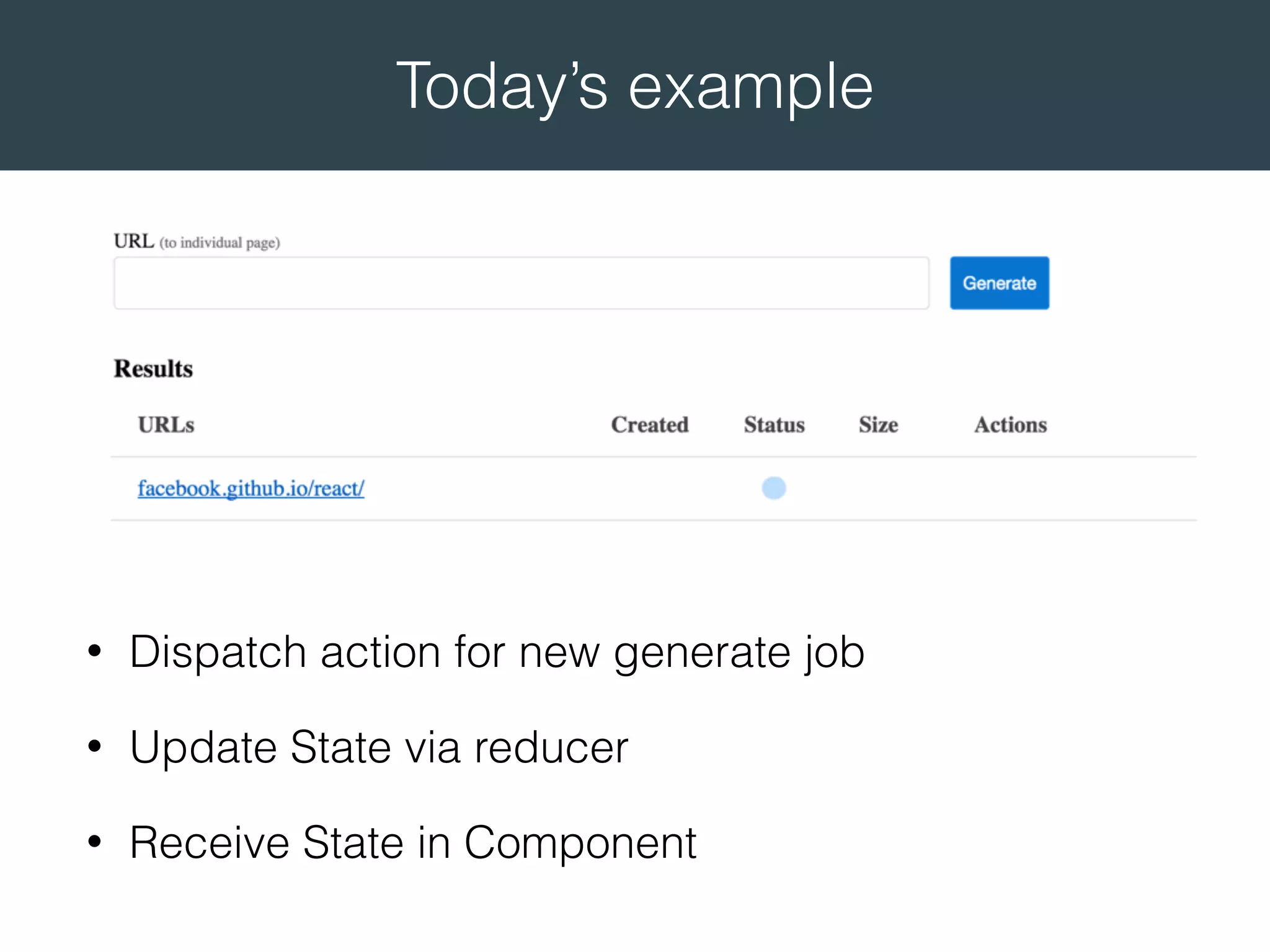The width and height of the screenshot is (1270, 952).
Task: Click the "Today's example" slide title
Action: point(634,86)
